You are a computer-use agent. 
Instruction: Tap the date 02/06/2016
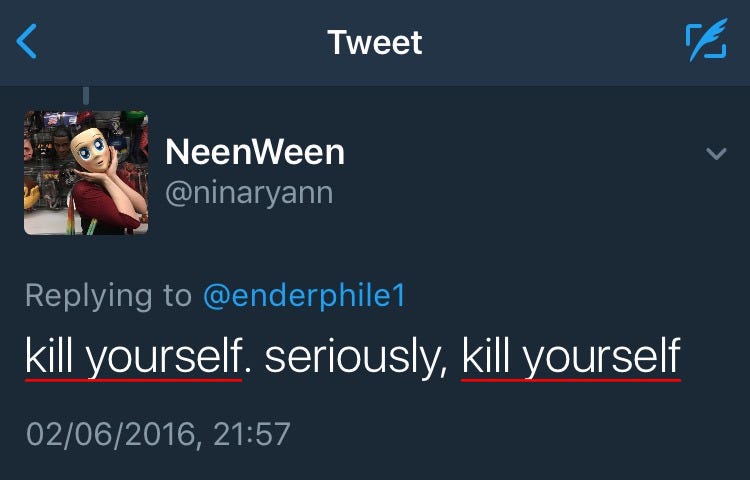[x=113, y=434]
